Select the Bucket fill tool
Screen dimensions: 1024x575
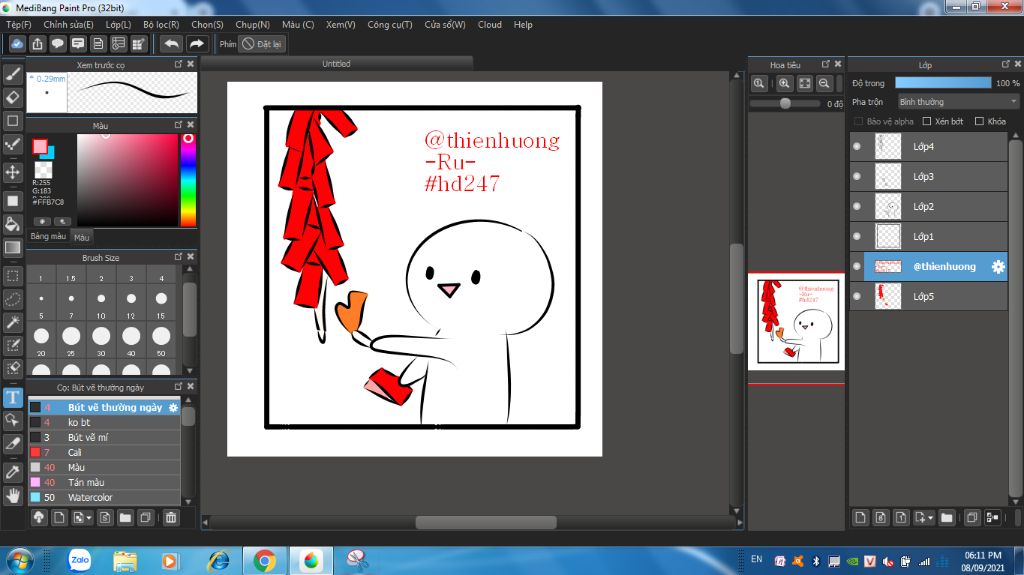coord(12,223)
